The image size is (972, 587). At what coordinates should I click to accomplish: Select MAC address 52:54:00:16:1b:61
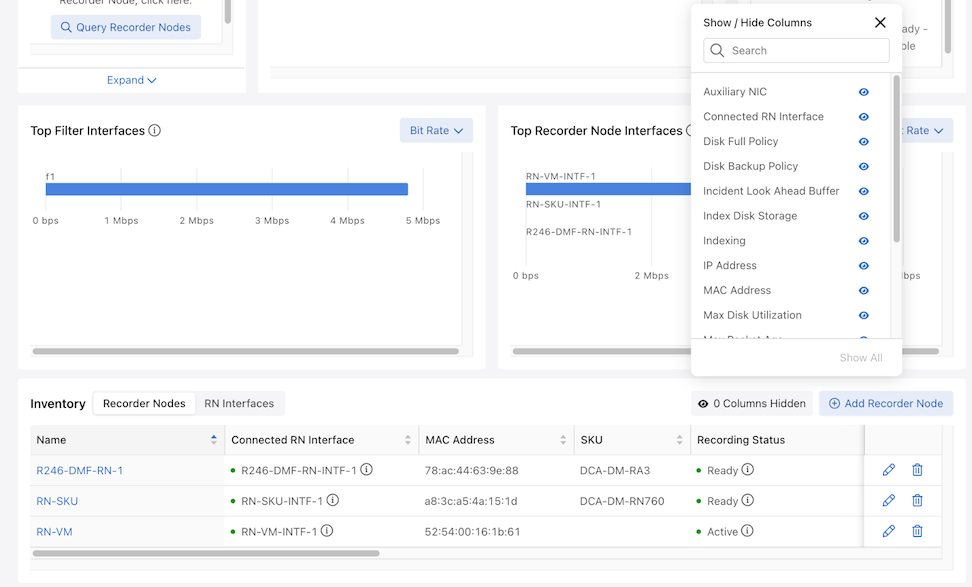click(472, 532)
